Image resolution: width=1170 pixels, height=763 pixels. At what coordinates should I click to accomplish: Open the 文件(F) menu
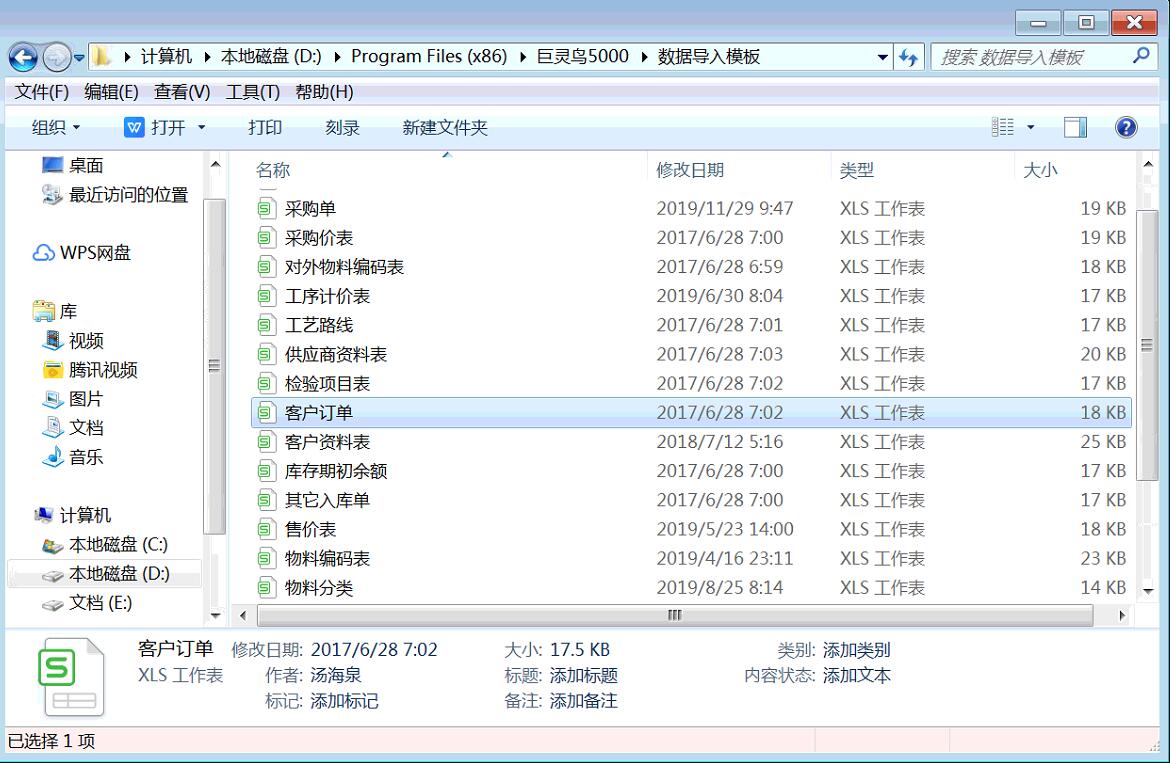coord(41,92)
